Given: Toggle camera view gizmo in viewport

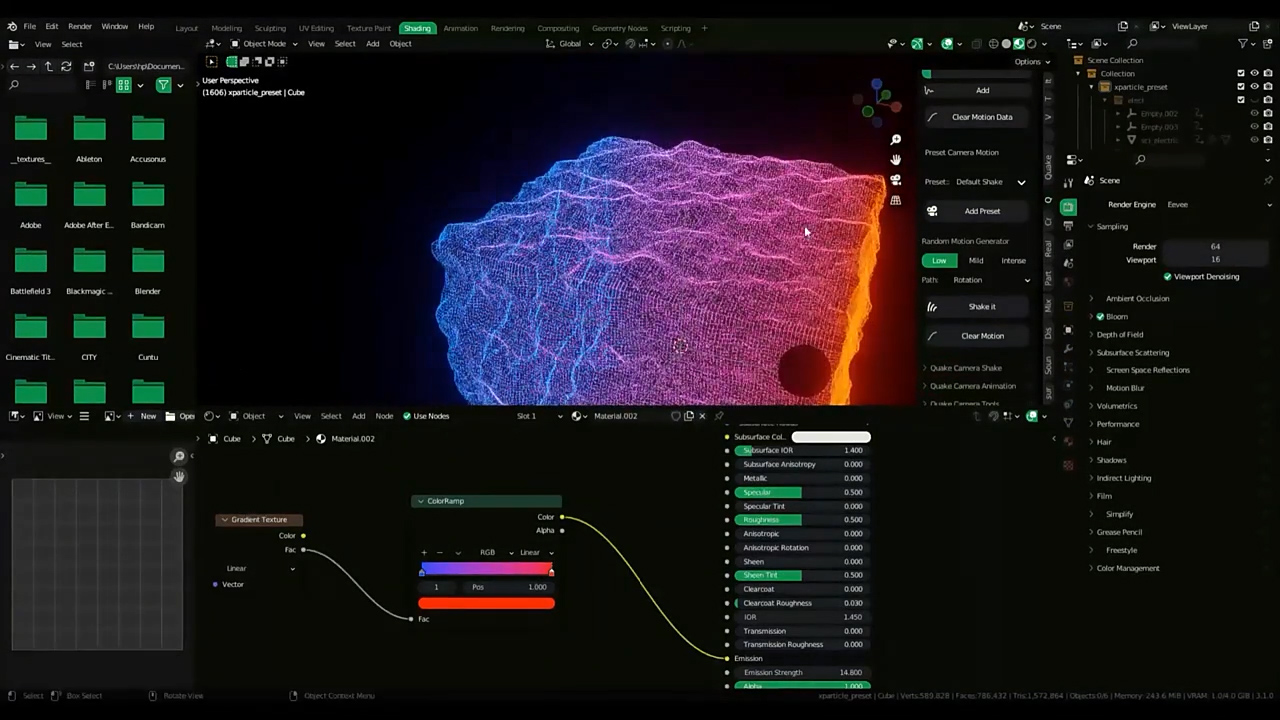Looking at the screenshot, I should (895, 180).
